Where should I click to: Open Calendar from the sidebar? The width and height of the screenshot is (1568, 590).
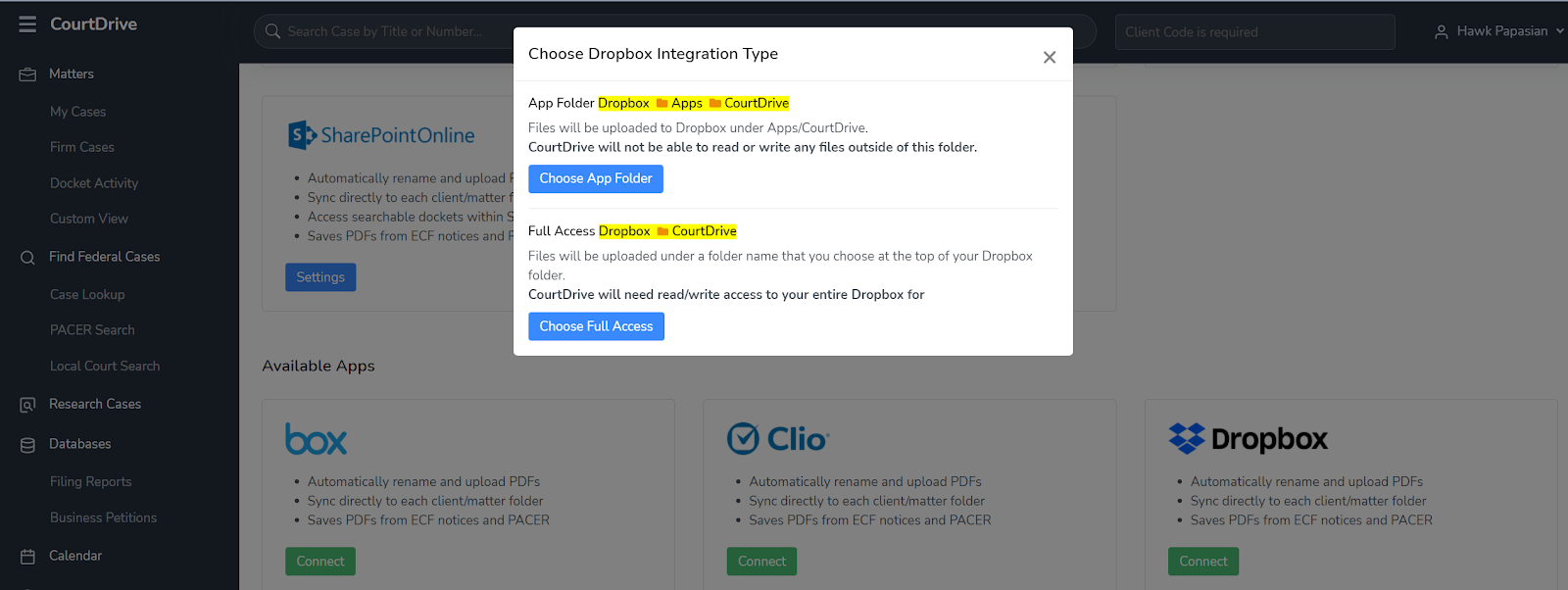click(75, 556)
